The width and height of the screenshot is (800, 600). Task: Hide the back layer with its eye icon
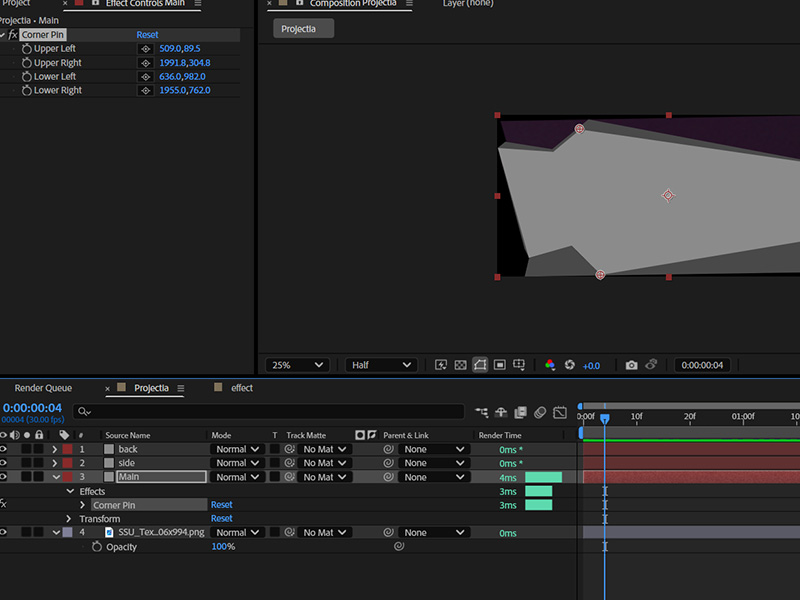tap(3, 449)
